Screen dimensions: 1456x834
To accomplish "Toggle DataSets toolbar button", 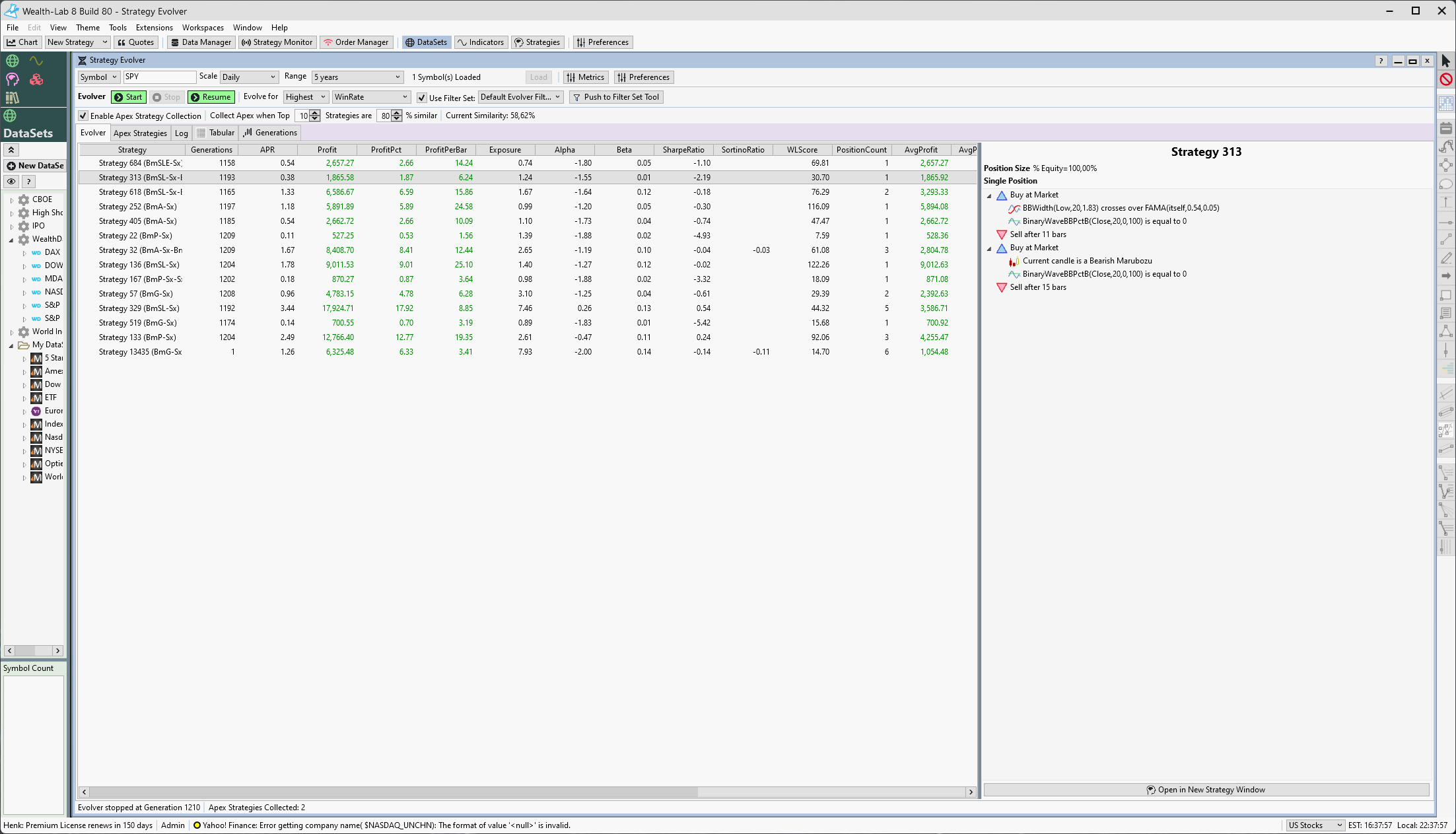I will pos(426,42).
